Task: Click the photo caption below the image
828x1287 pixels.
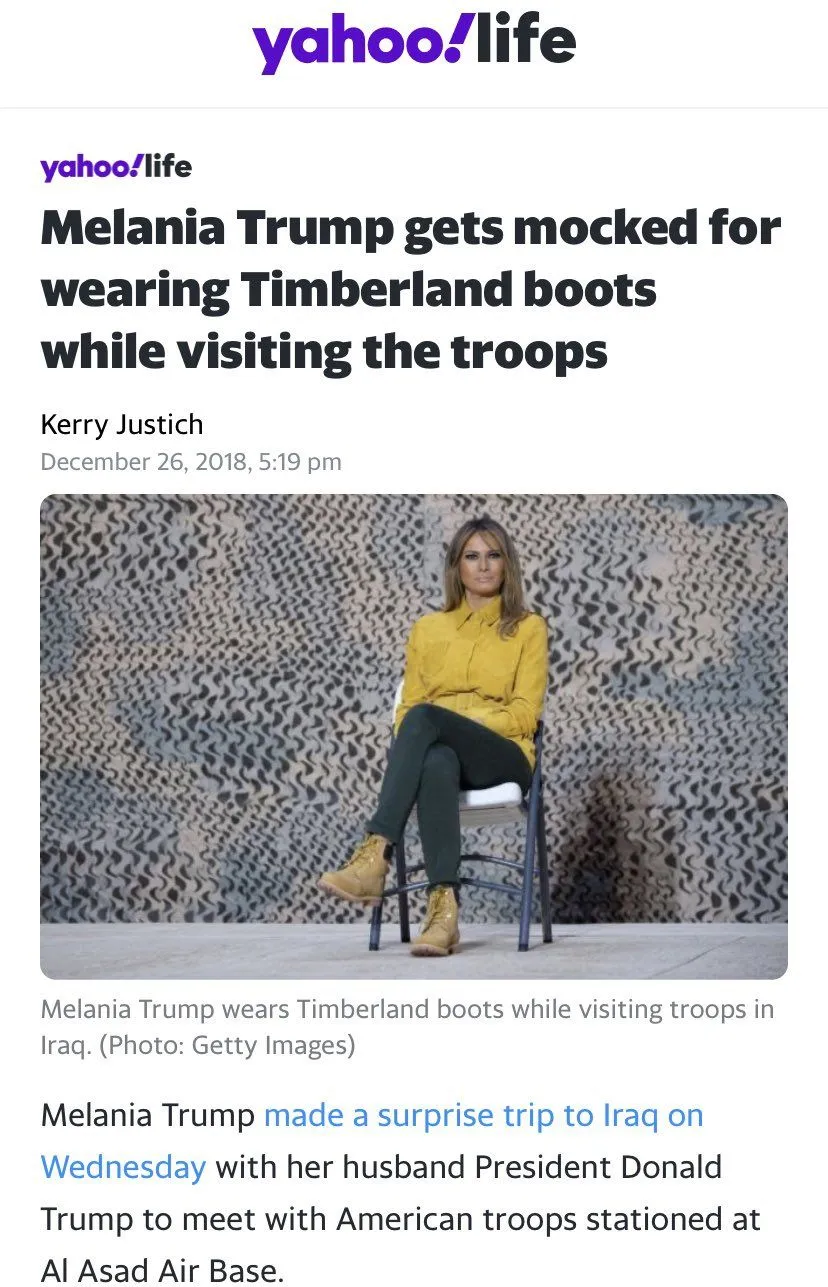Action: pos(407,1027)
